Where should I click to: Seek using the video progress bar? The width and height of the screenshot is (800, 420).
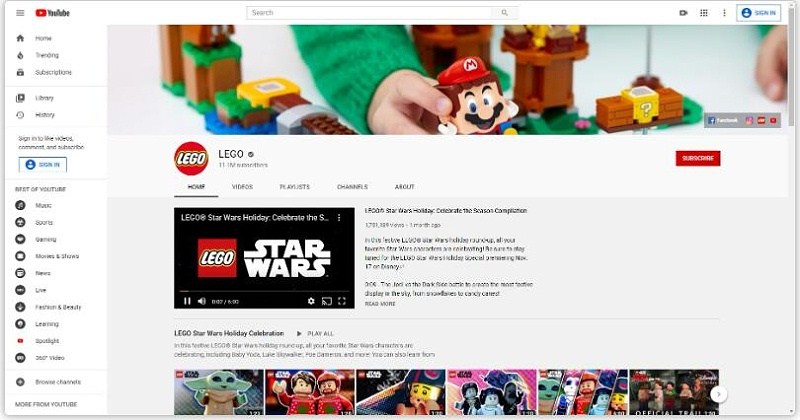[264, 291]
